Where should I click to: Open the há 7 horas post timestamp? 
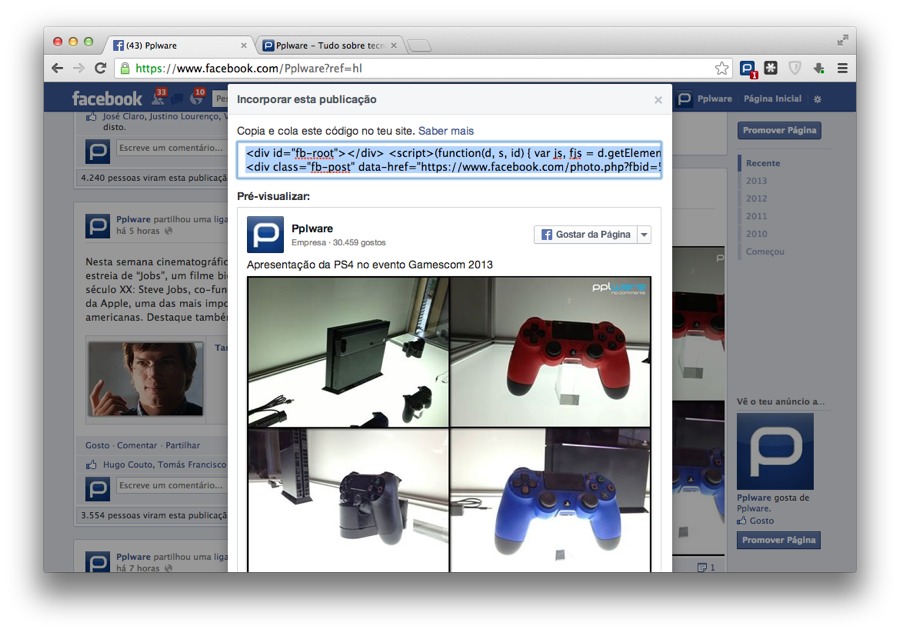point(138,568)
